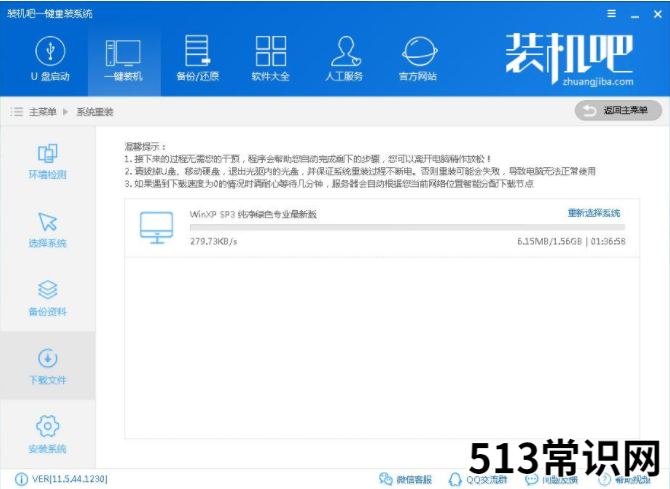
Task: Click the download progress bar
Action: (407, 227)
